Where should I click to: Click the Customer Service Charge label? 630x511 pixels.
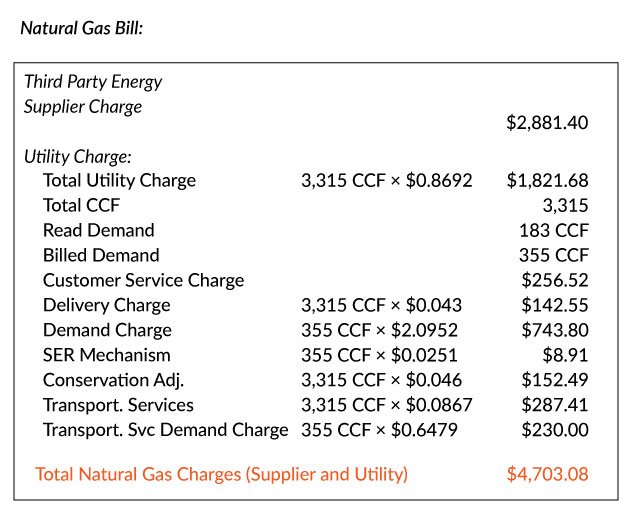143,280
